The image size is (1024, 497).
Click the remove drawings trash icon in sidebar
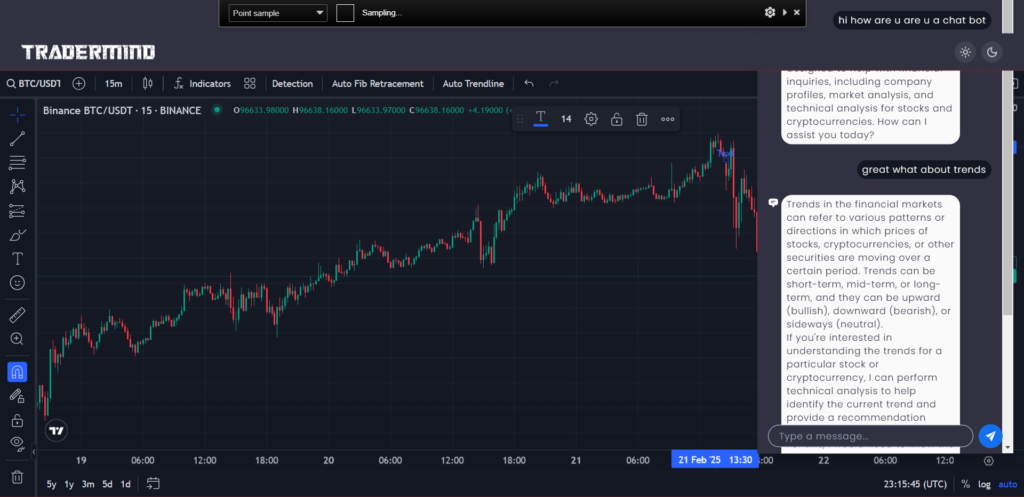pos(18,477)
